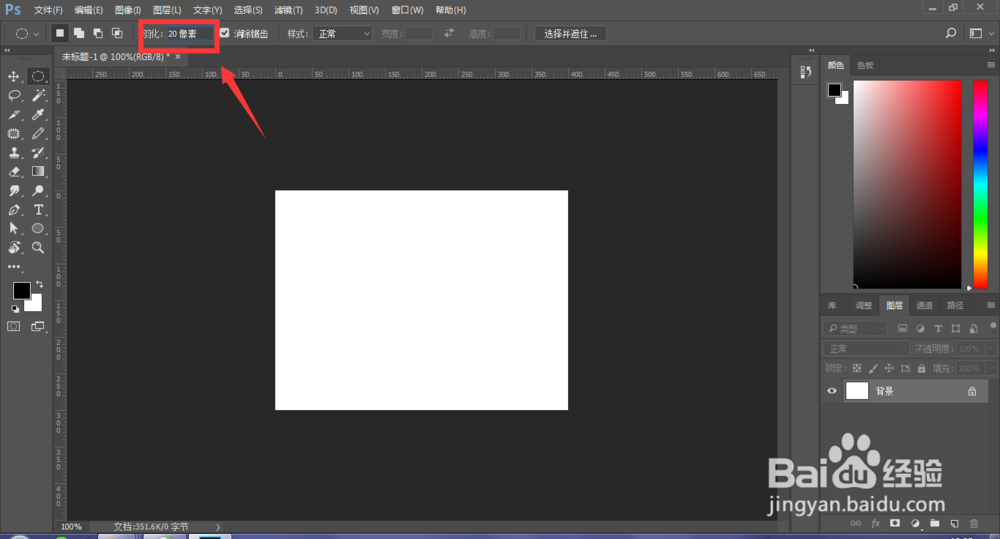Toggle lock transparent pixels in Layers panel

point(857,368)
